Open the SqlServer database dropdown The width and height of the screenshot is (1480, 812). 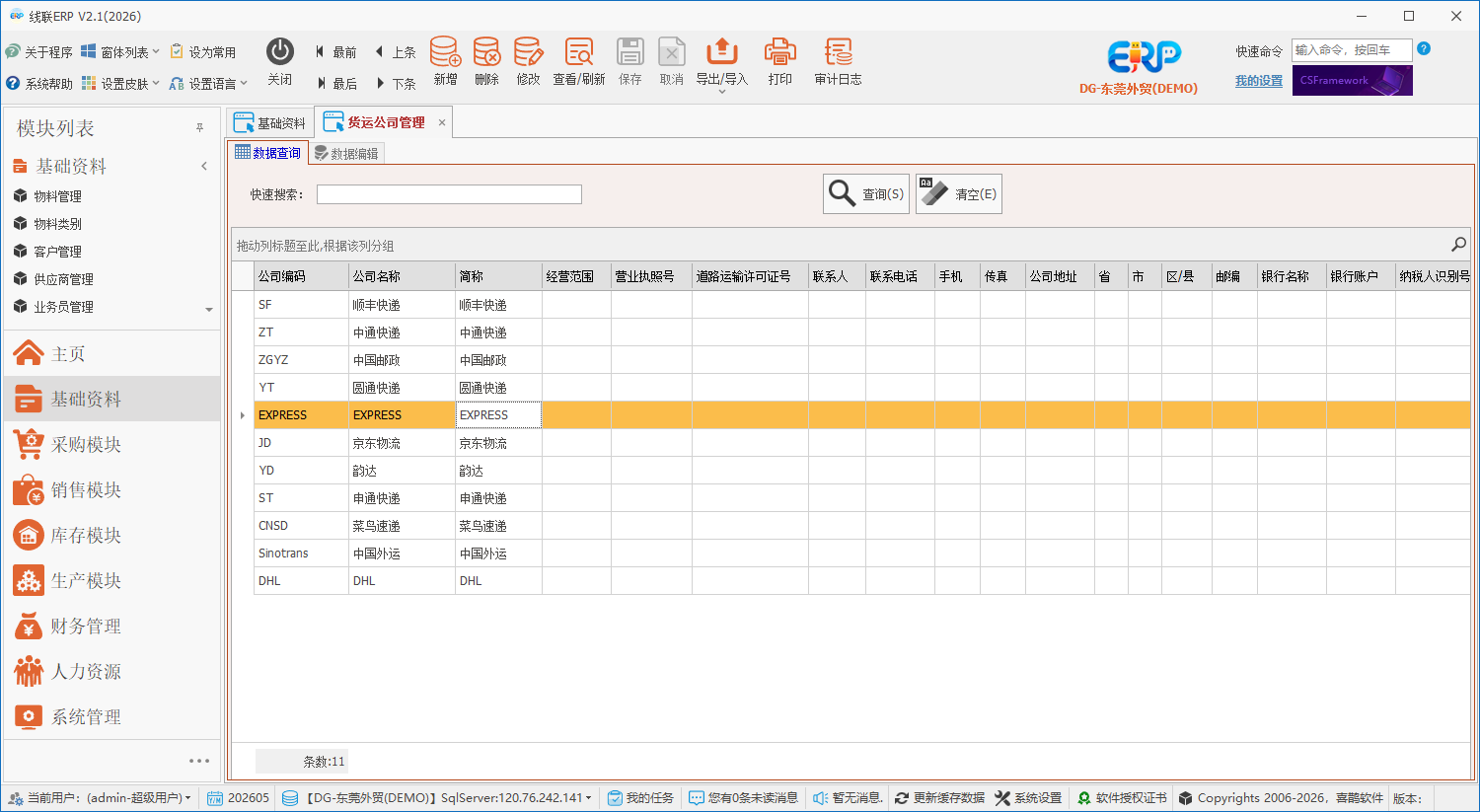[437, 798]
